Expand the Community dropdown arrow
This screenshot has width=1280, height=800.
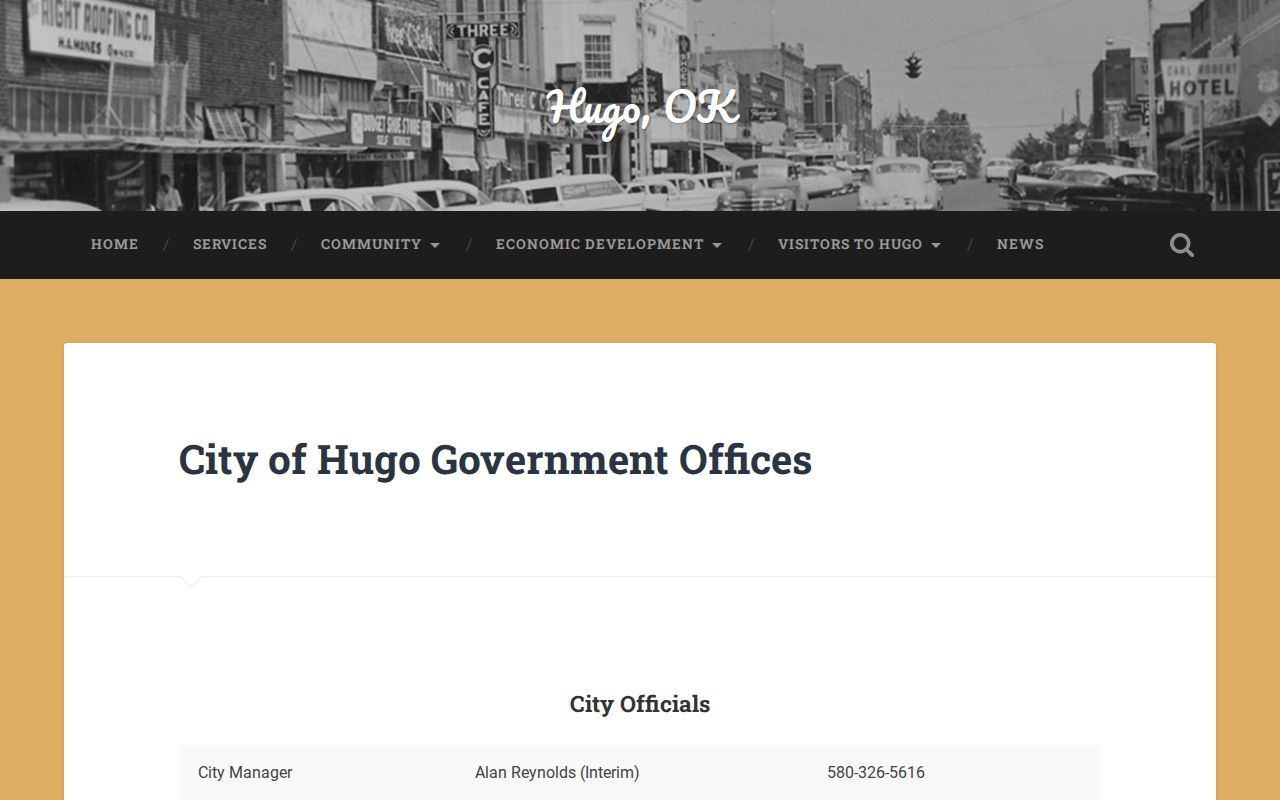click(435, 245)
